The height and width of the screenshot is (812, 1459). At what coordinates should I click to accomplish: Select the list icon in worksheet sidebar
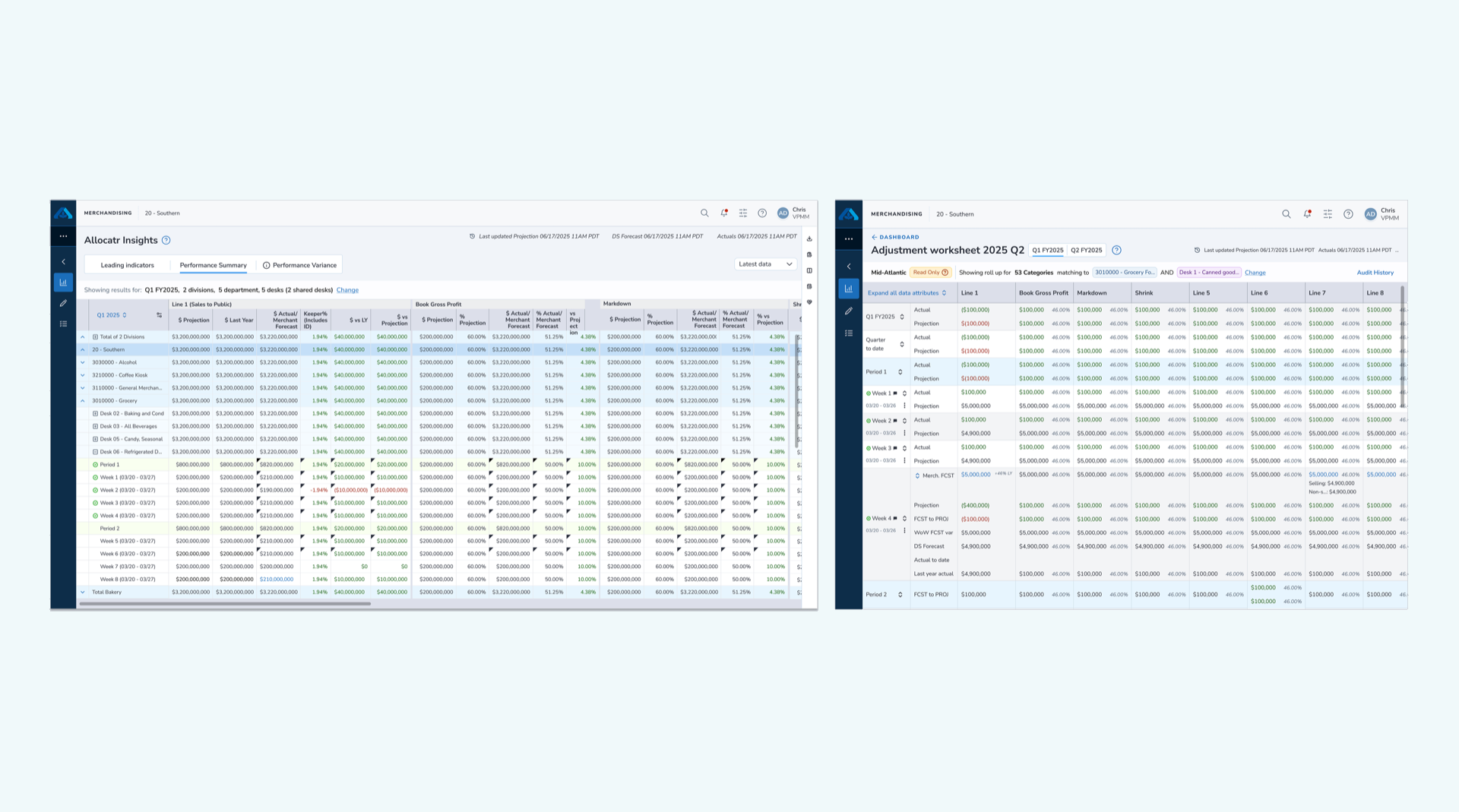tap(849, 333)
